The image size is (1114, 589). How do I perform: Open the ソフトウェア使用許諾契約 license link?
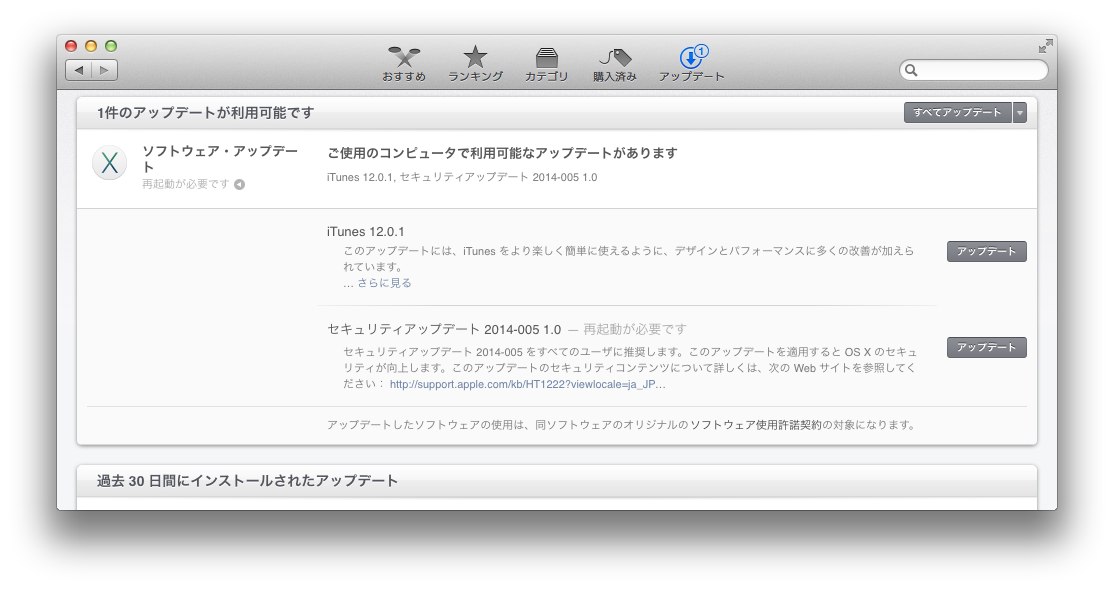[756, 425]
